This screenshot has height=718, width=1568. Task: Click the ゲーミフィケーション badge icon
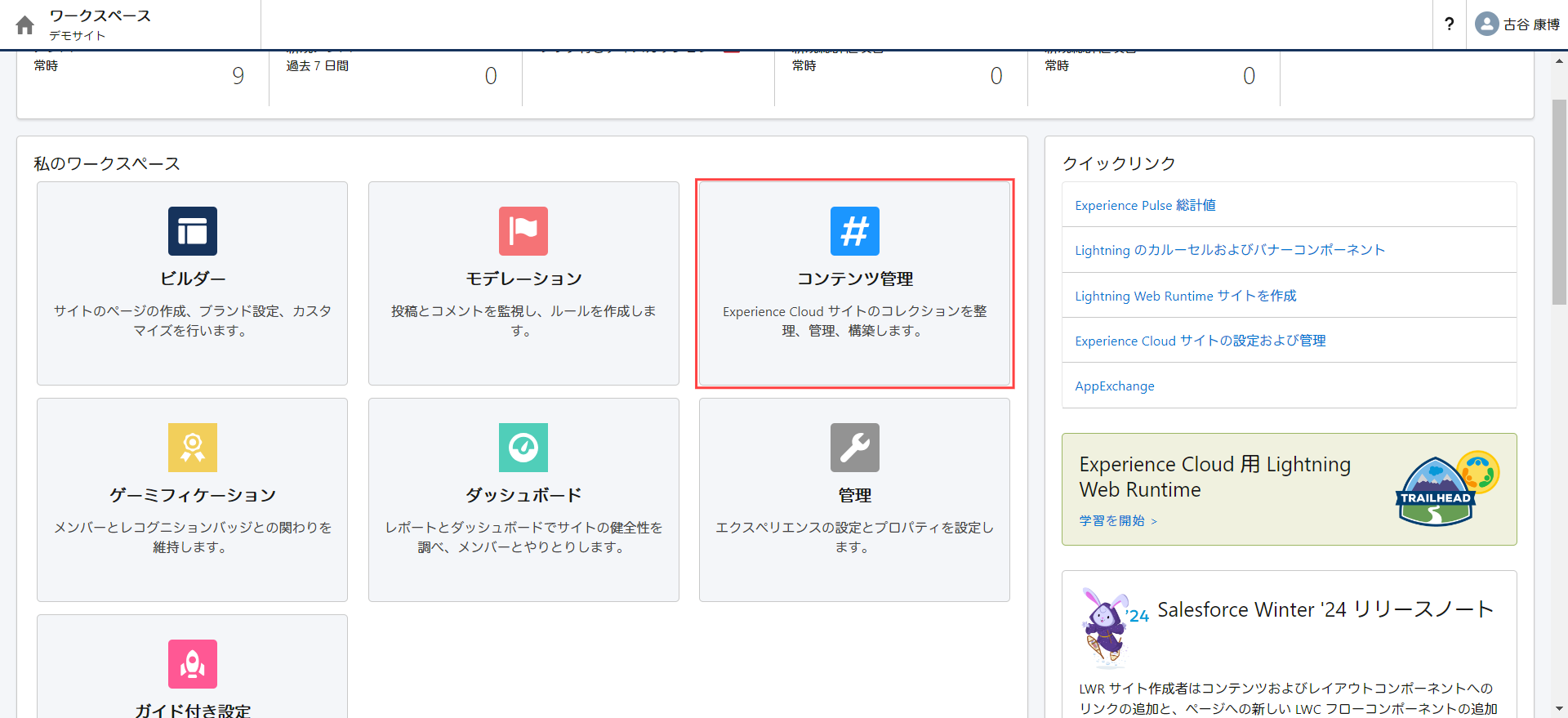click(x=193, y=448)
